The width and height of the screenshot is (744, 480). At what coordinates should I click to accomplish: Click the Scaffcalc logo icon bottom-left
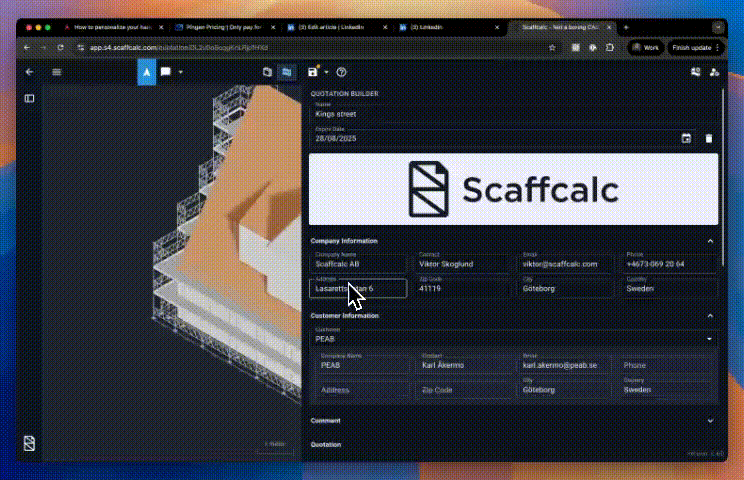29,442
